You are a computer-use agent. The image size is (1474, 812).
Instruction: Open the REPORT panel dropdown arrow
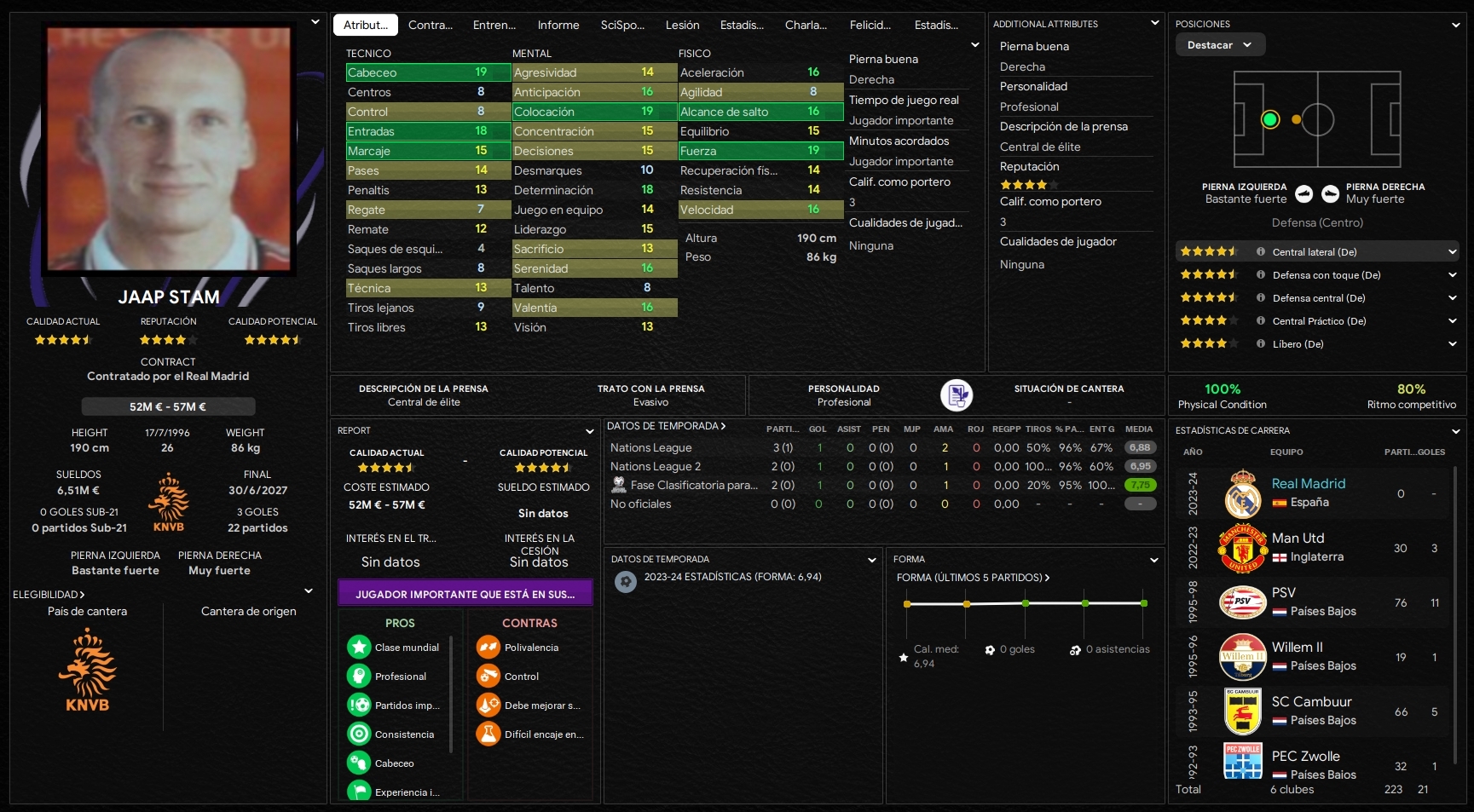[x=589, y=431]
